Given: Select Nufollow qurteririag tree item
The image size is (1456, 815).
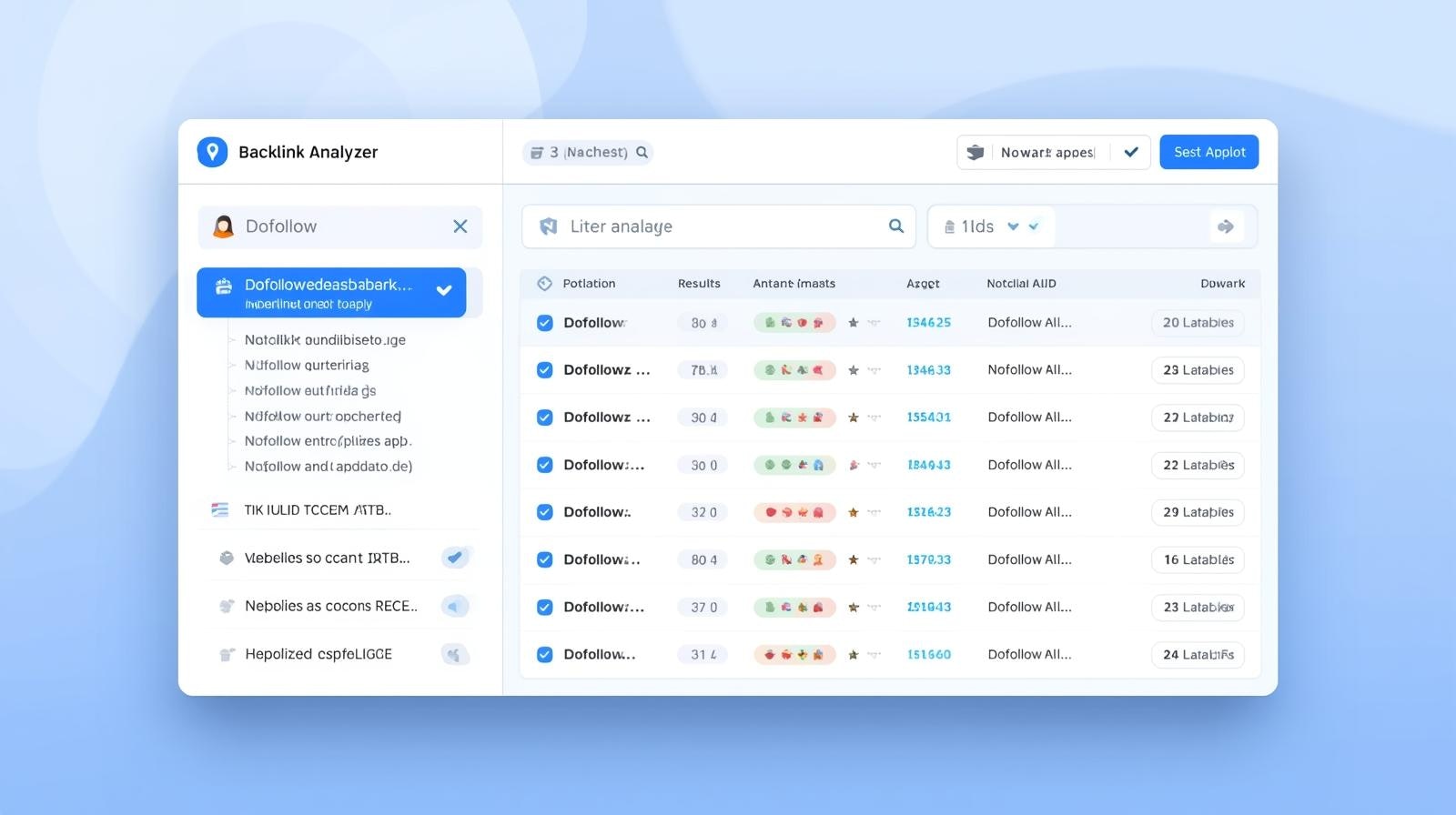Looking at the screenshot, I should tap(307, 365).
